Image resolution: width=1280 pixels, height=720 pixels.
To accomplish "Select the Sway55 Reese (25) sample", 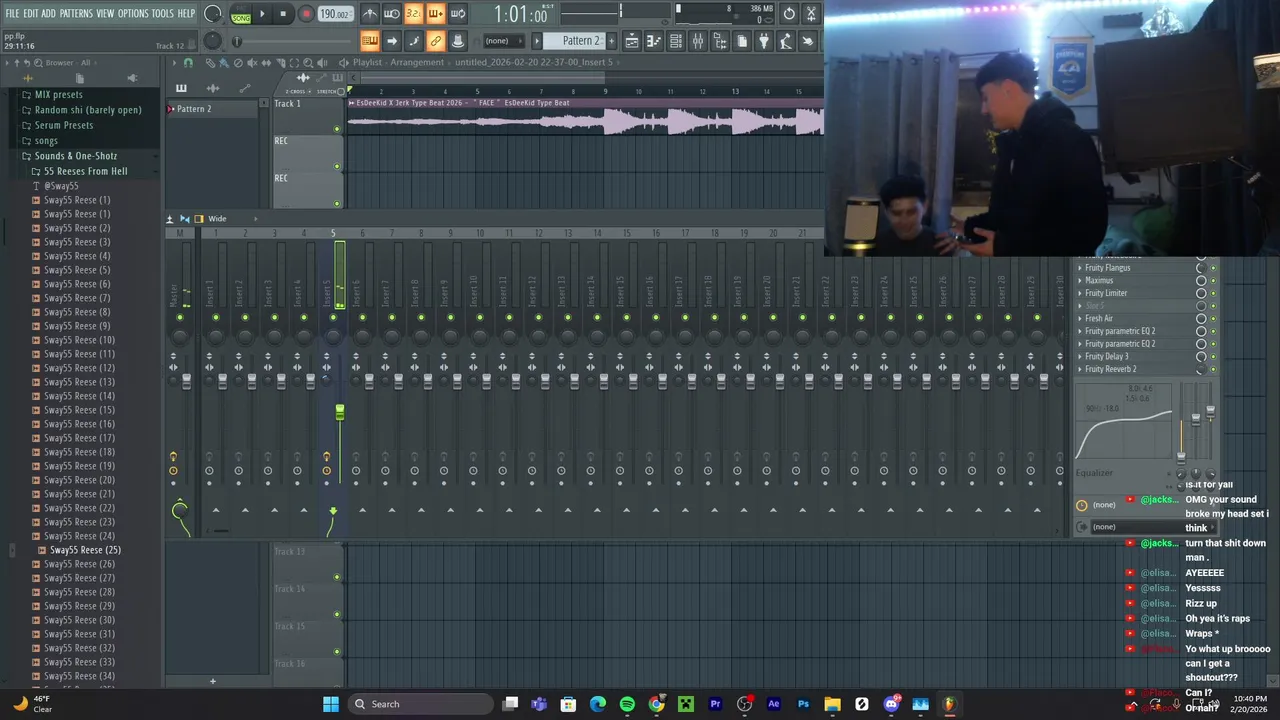I will [85, 550].
